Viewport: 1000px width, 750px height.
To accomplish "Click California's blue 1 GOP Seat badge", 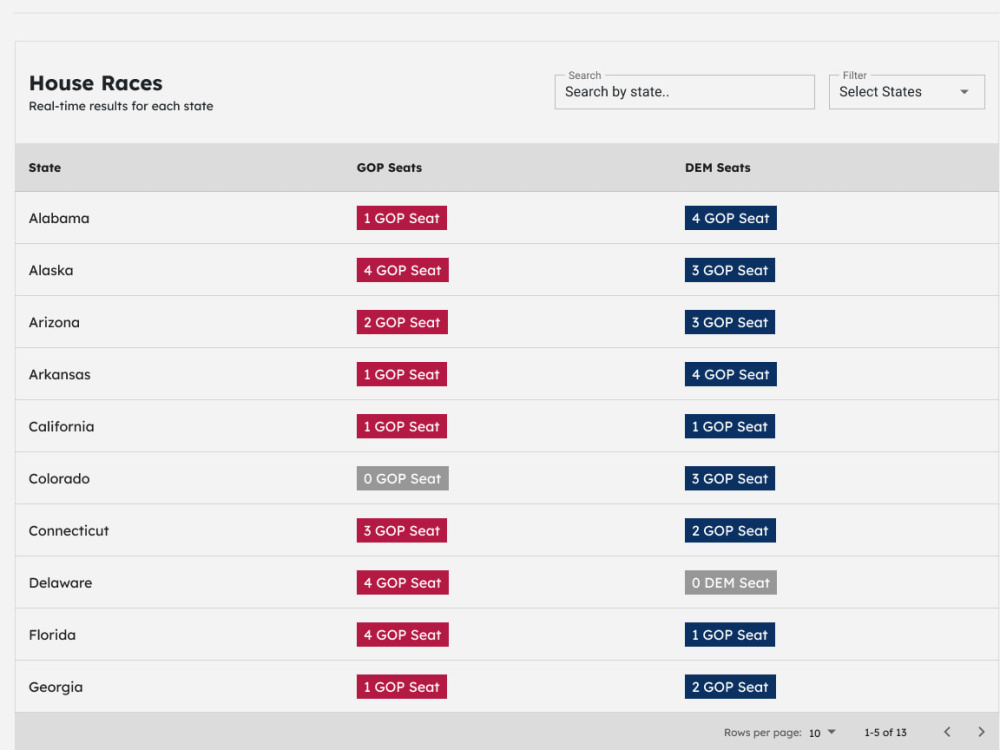I will point(730,427).
